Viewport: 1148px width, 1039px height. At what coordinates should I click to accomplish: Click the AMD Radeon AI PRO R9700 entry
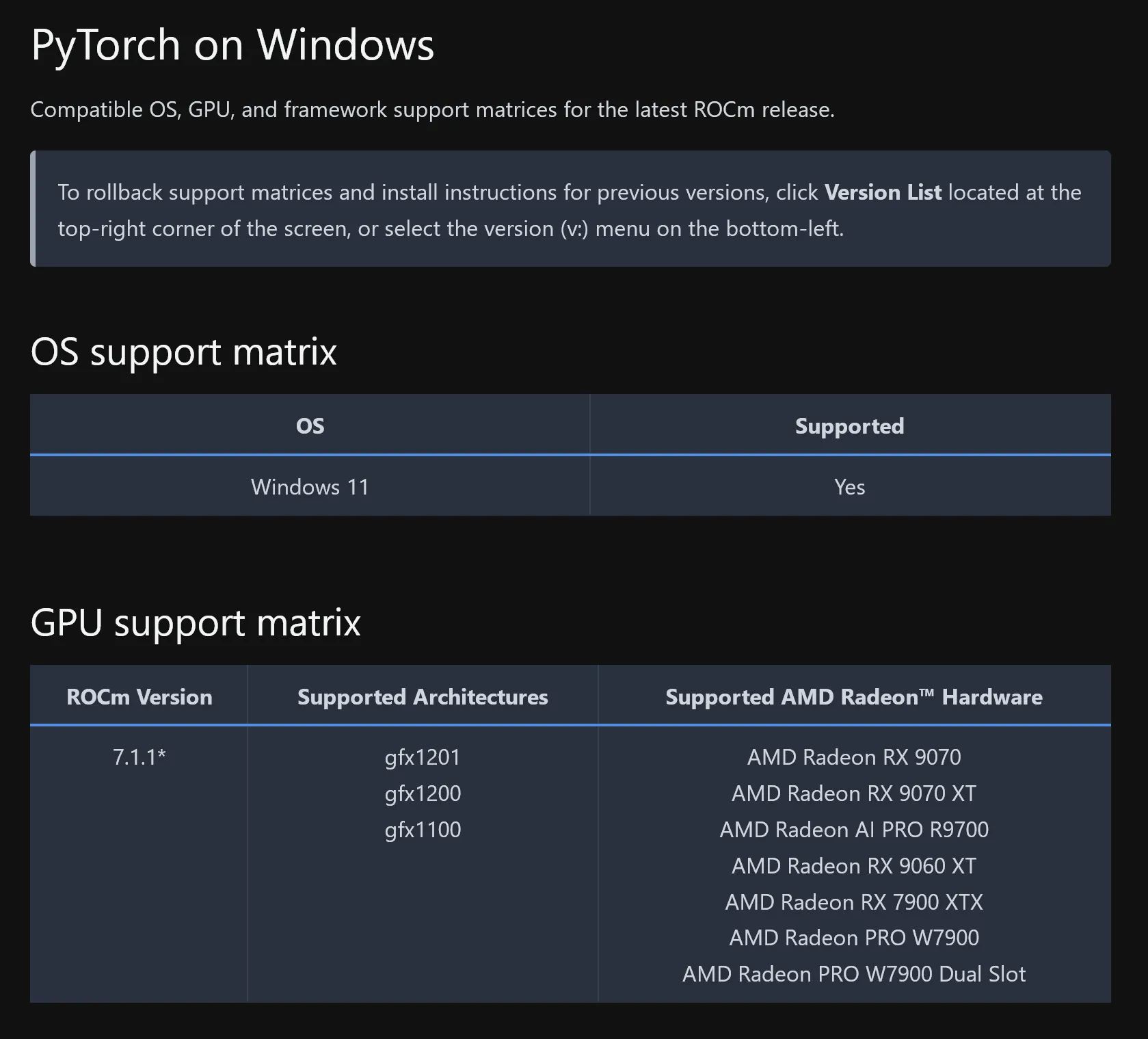(x=854, y=830)
